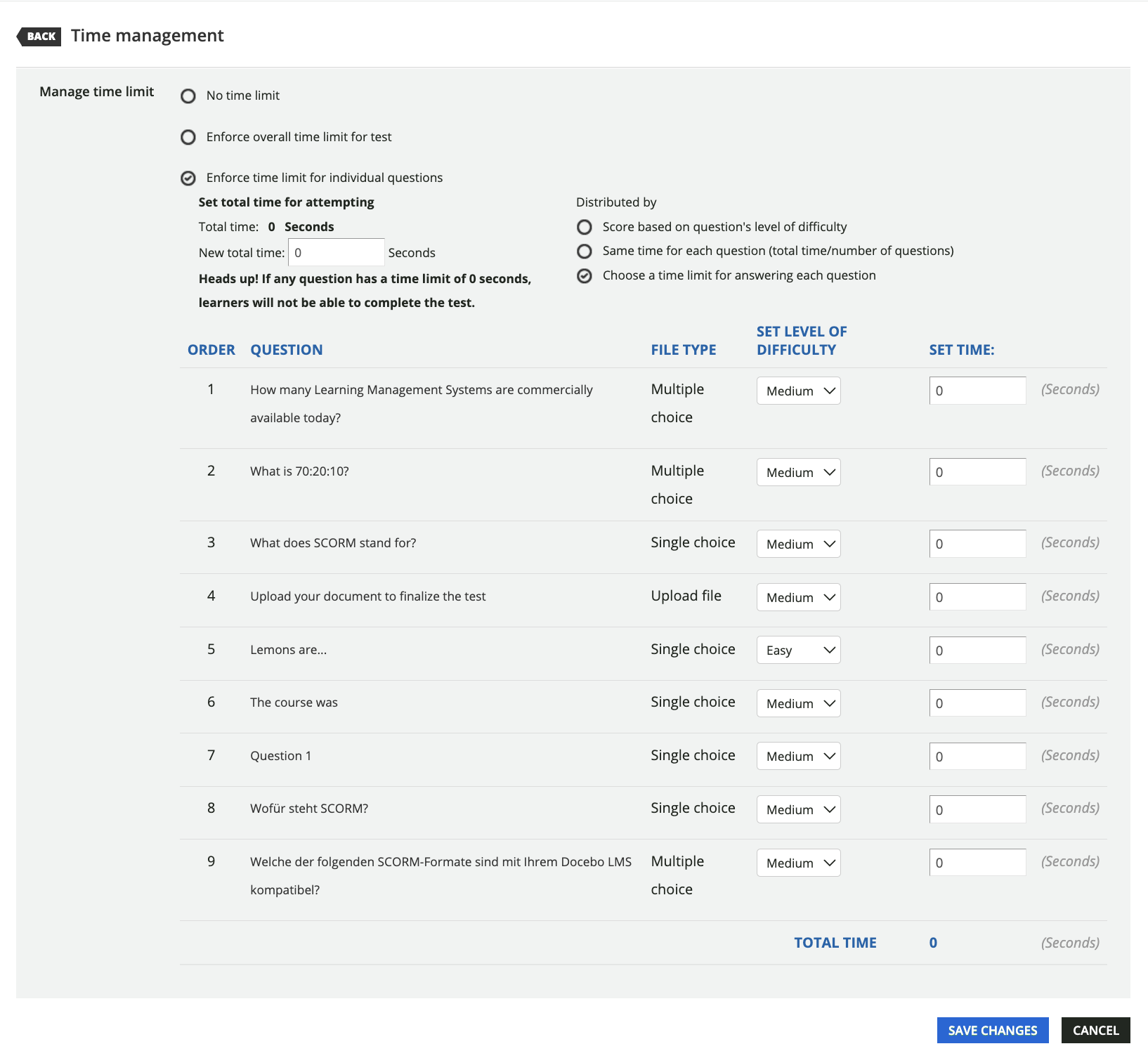Choose Same time for each question option
This screenshot has height=1058, width=1148.
[x=585, y=251]
